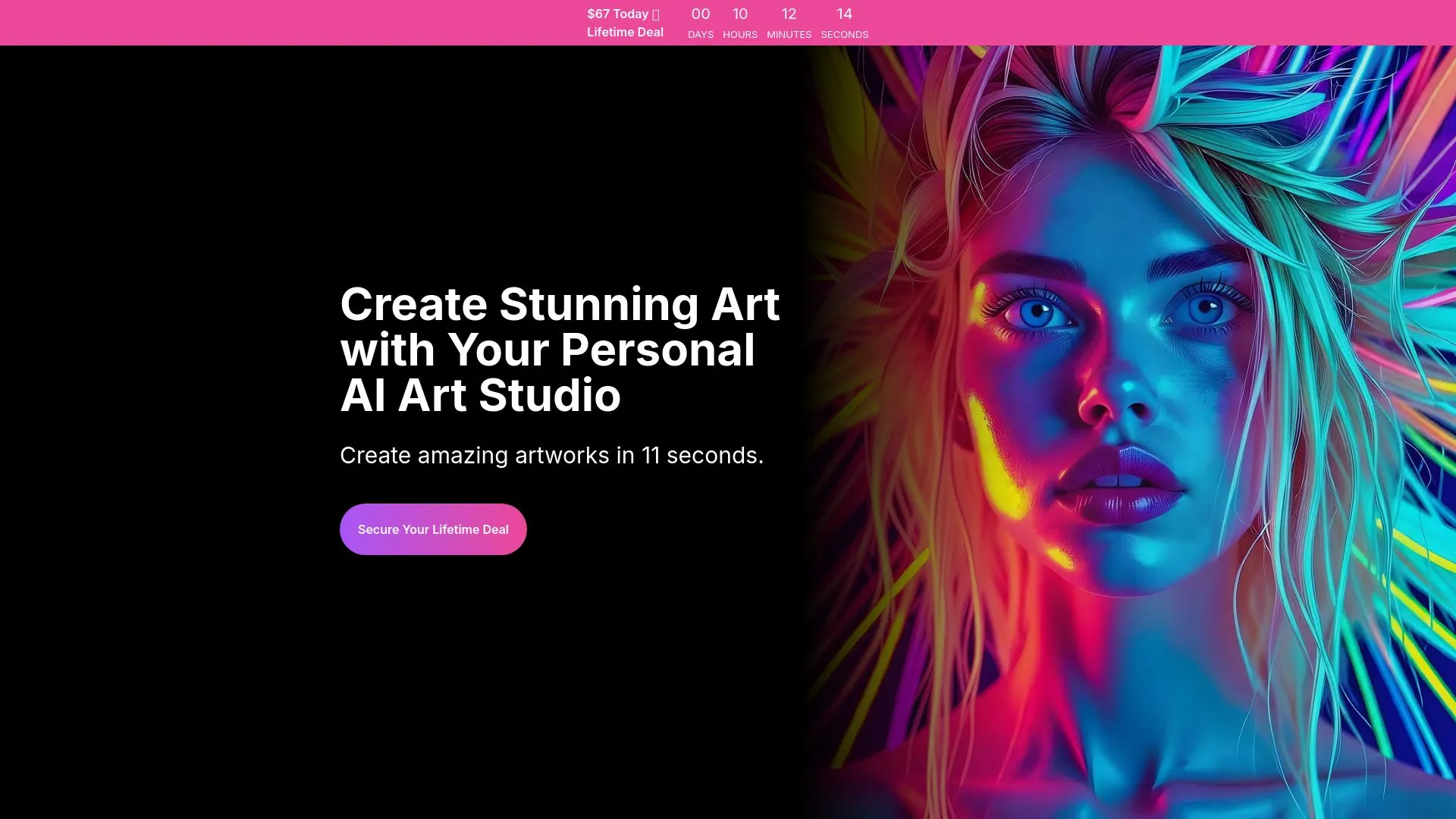Click the Secure Your Lifetime Deal button
The image size is (1456, 819).
click(433, 529)
